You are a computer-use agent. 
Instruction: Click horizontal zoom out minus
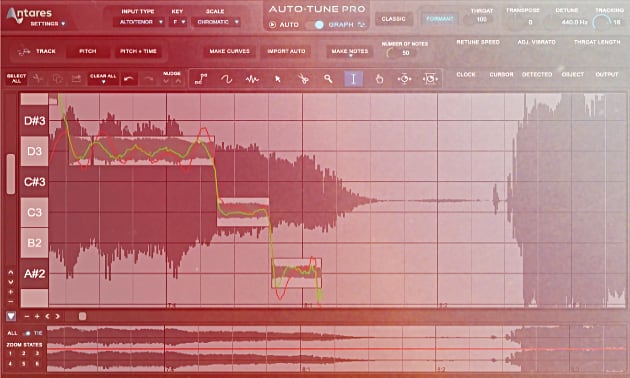[27, 317]
